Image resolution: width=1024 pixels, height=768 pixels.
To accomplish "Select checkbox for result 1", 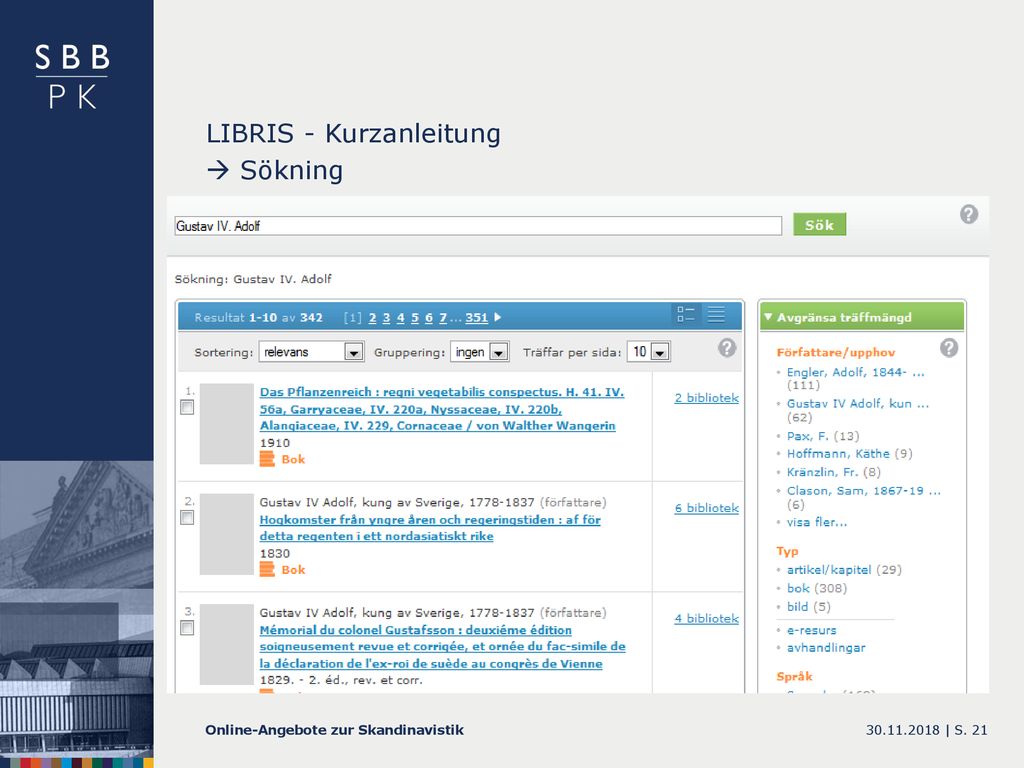I will click(x=187, y=408).
